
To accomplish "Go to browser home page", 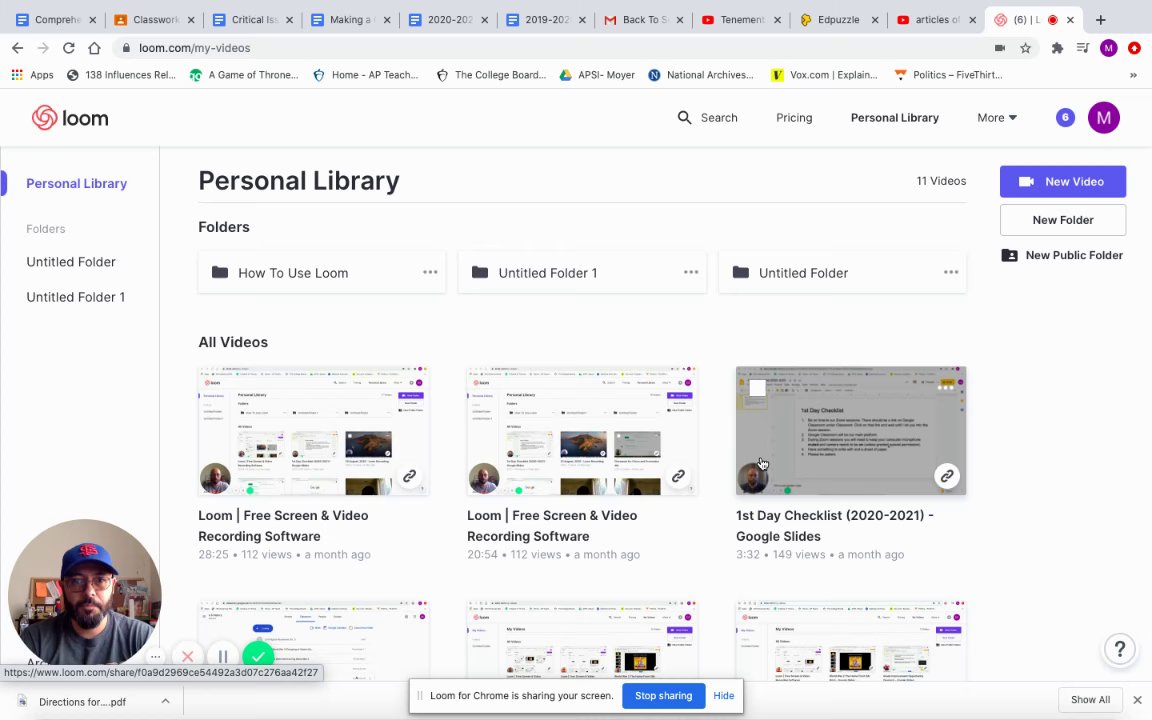I will coord(94,48).
